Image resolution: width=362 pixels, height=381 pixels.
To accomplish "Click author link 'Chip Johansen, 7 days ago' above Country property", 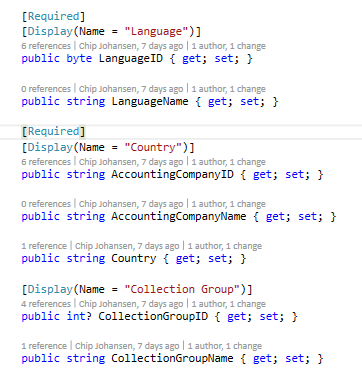I will point(127,246).
